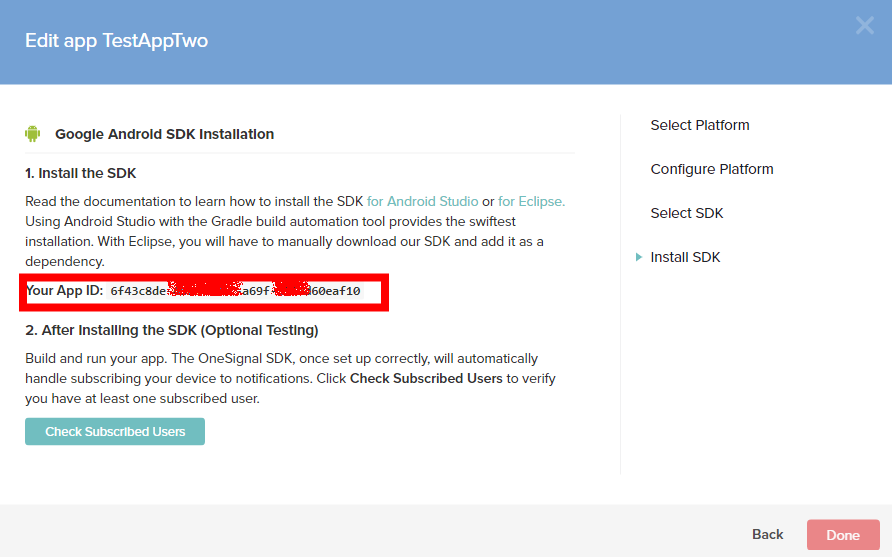Click the Back button
Image resolution: width=892 pixels, height=557 pixels.
(x=767, y=534)
